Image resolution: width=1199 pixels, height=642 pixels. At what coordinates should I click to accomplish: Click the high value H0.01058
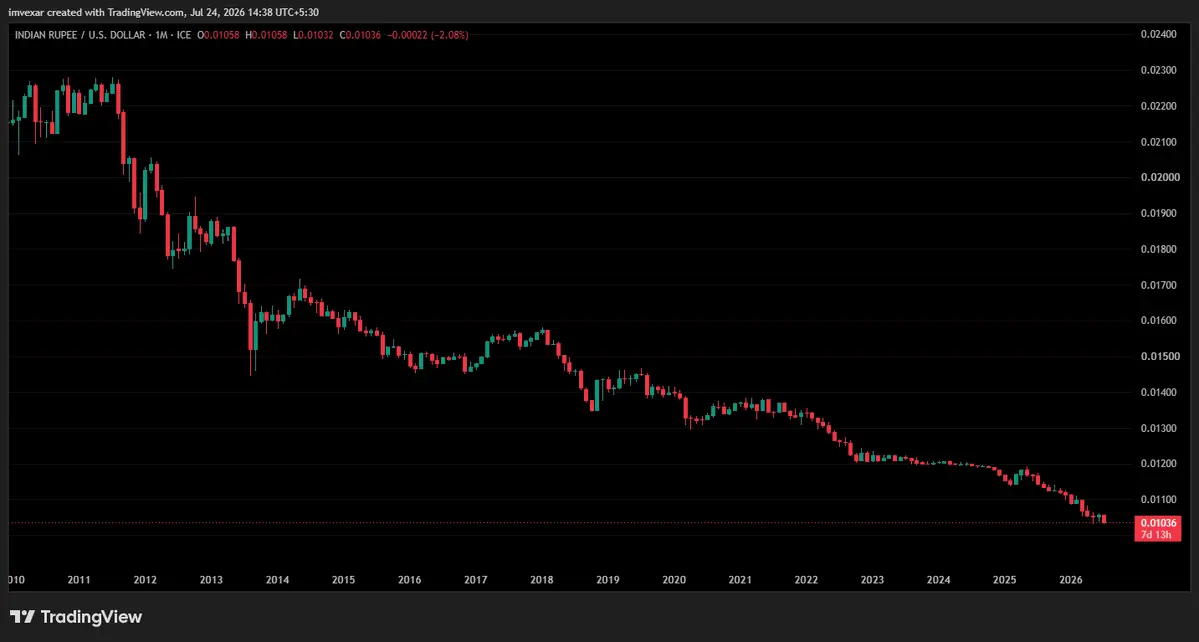click(x=266, y=35)
